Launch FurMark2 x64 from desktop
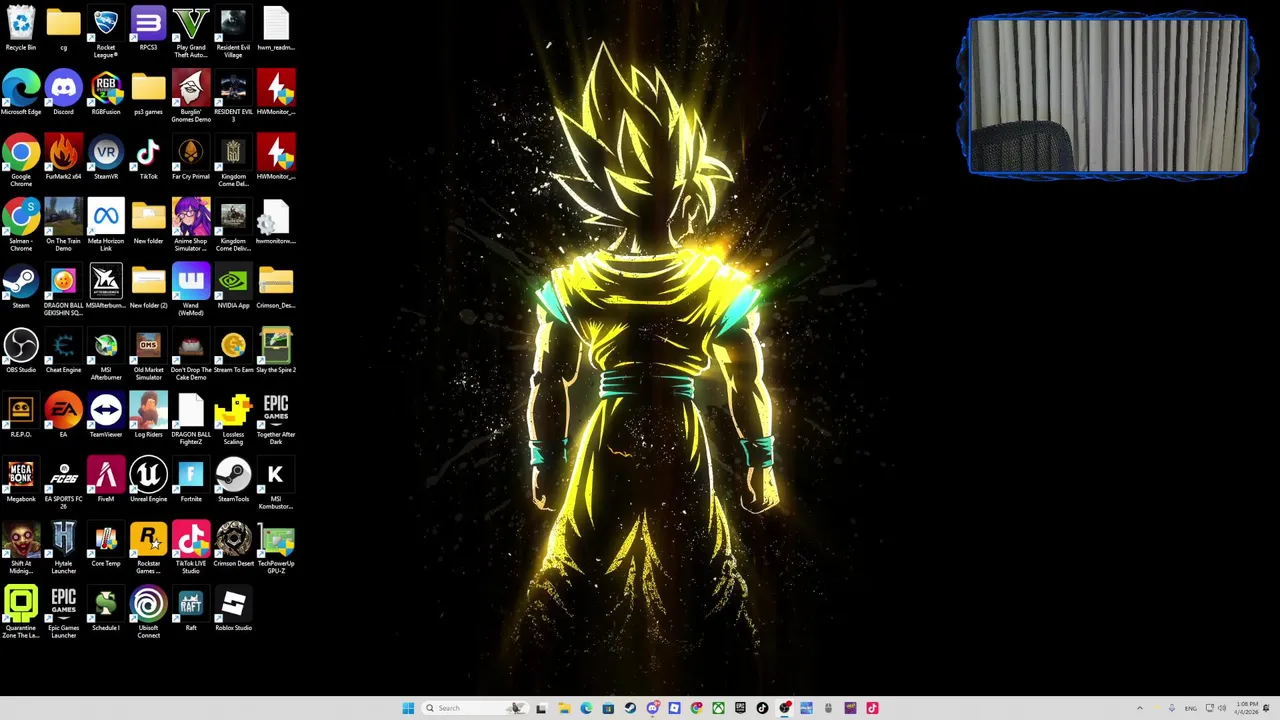The width and height of the screenshot is (1280, 720). (x=63, y=157)
